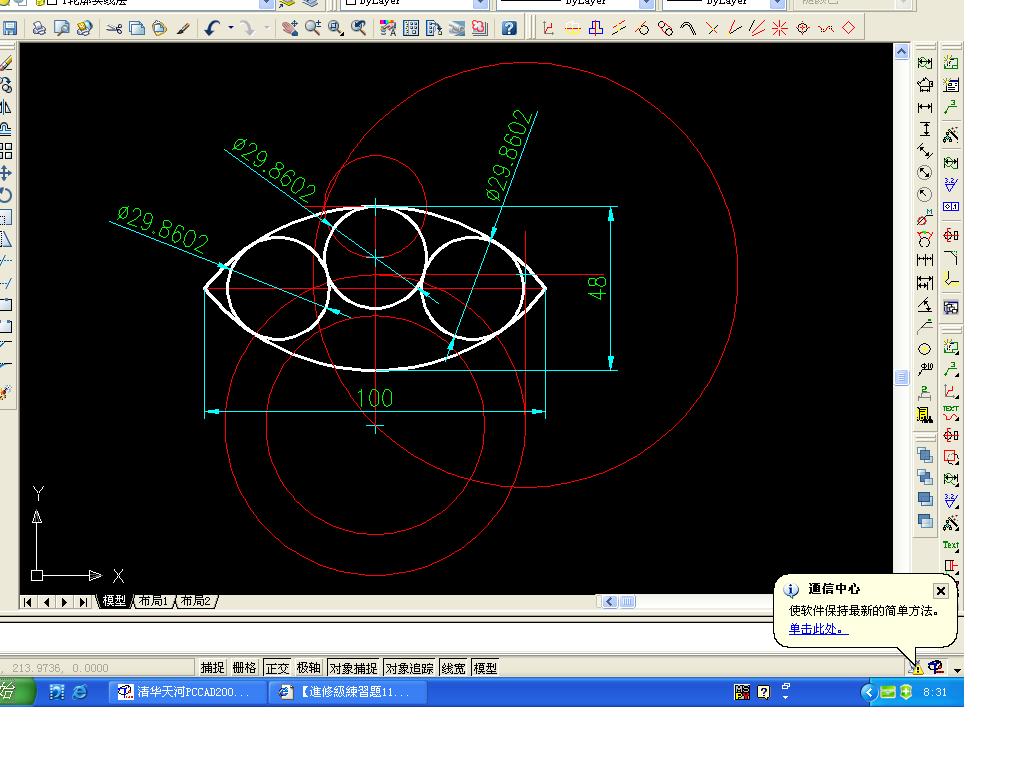Viewport: 1024px width, 768px height.
Task: Open the 進修級練習題11 taskbar window
Action: point(348,692)
